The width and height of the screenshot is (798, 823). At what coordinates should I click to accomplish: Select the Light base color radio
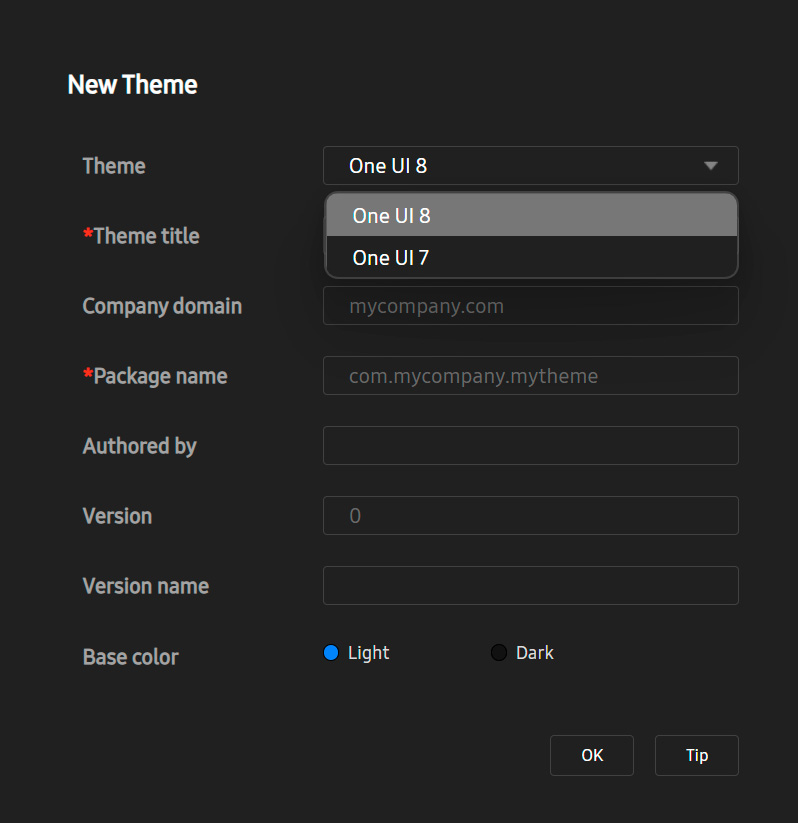pos(331,652)
